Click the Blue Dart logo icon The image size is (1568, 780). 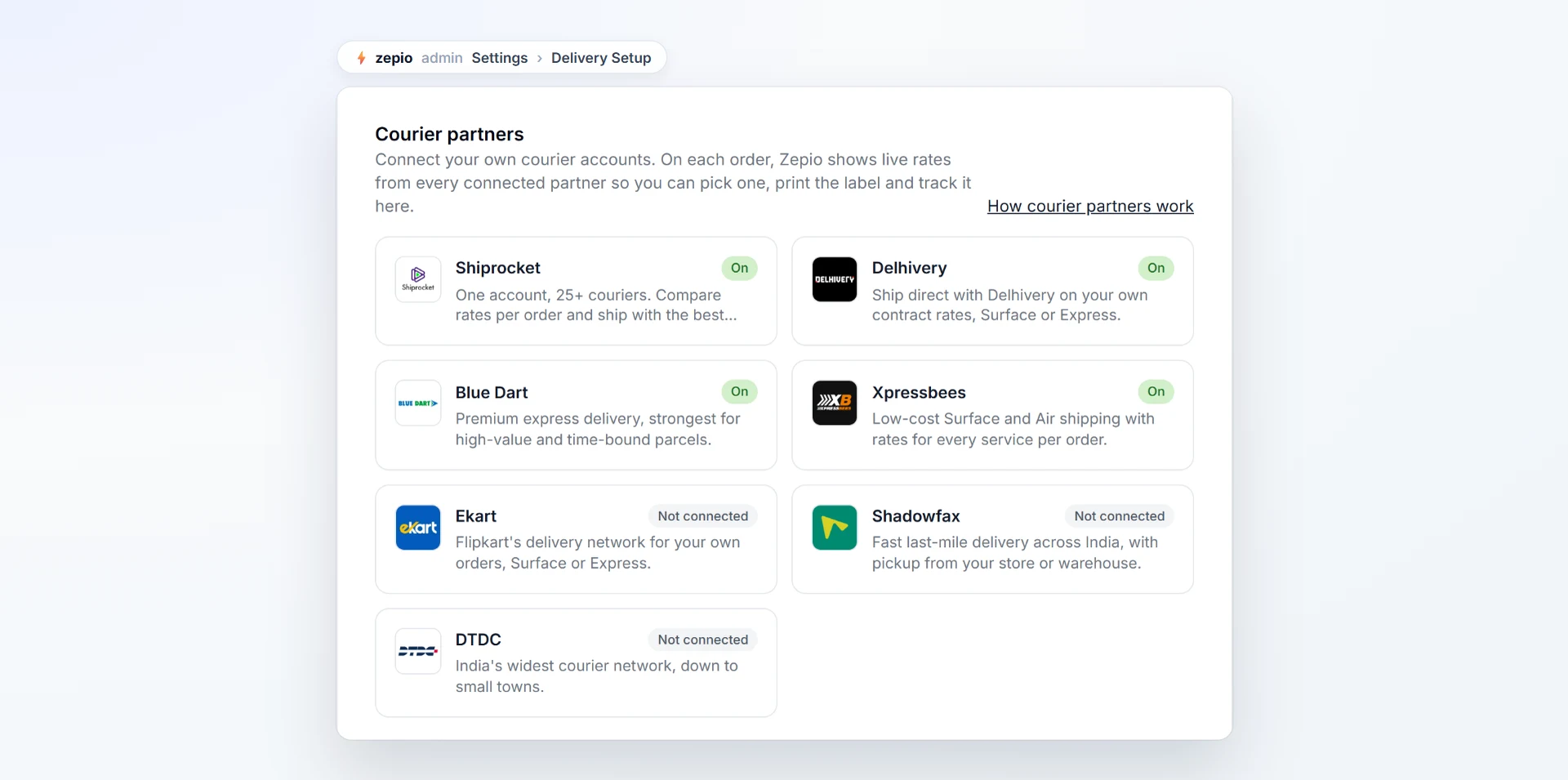click(x=418, y=403)
